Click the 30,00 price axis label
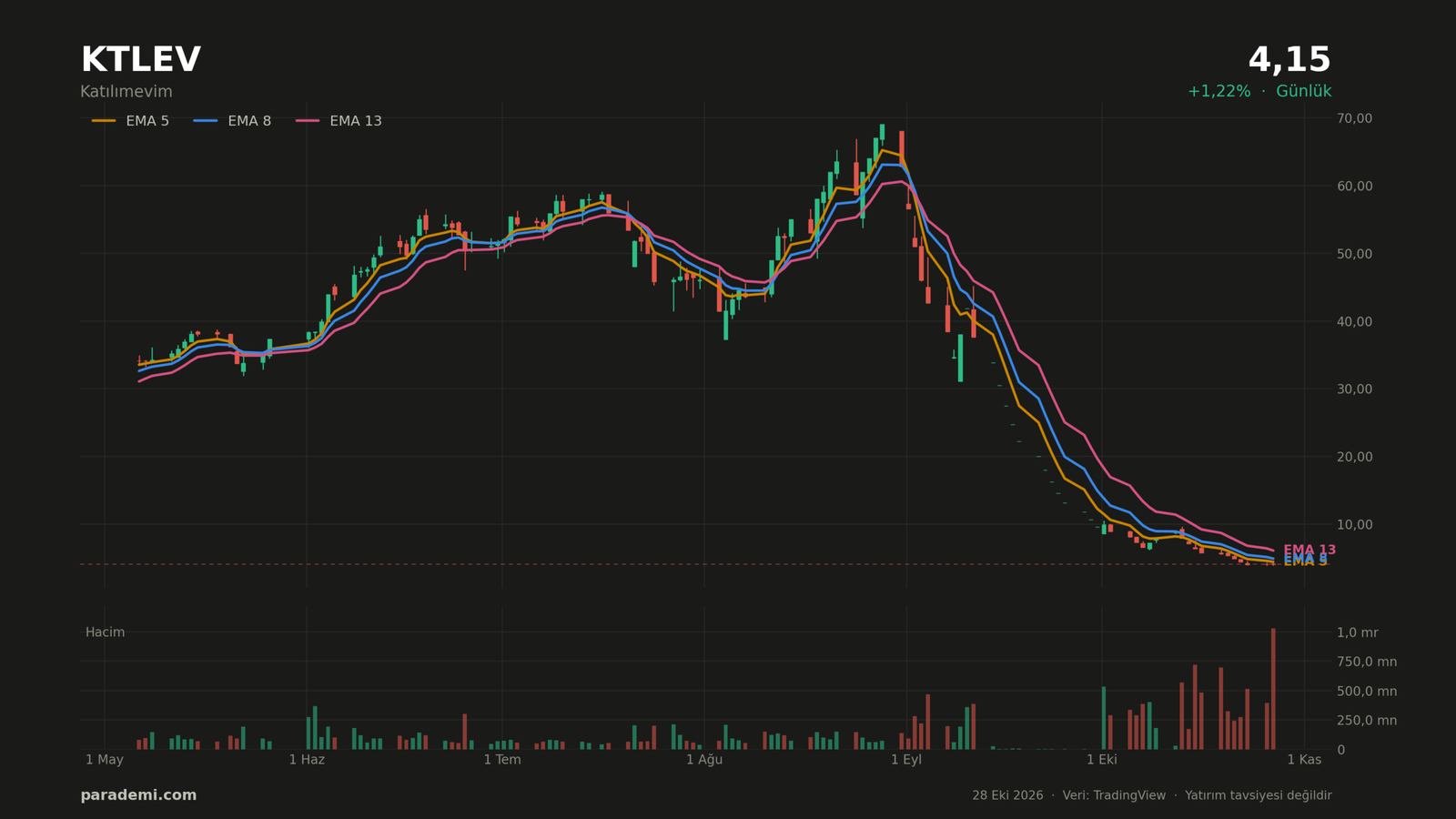 coord(1355,389)
